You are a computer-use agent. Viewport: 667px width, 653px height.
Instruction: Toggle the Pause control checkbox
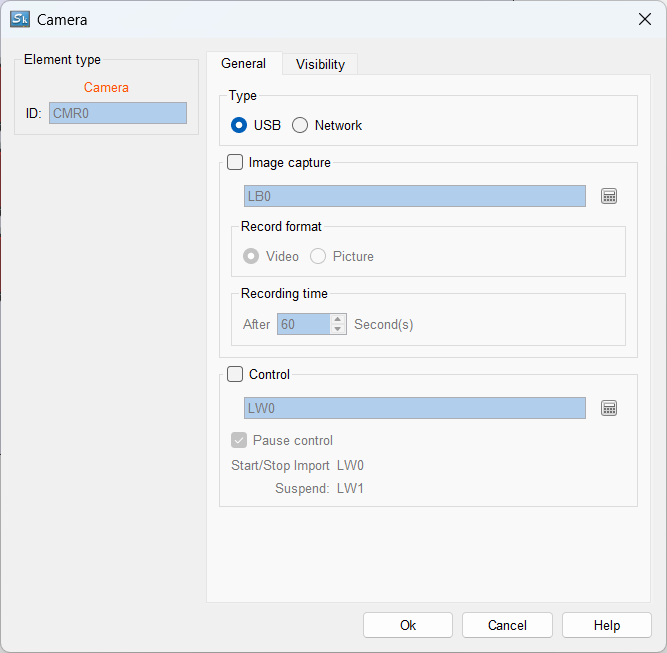click(239, 440)
